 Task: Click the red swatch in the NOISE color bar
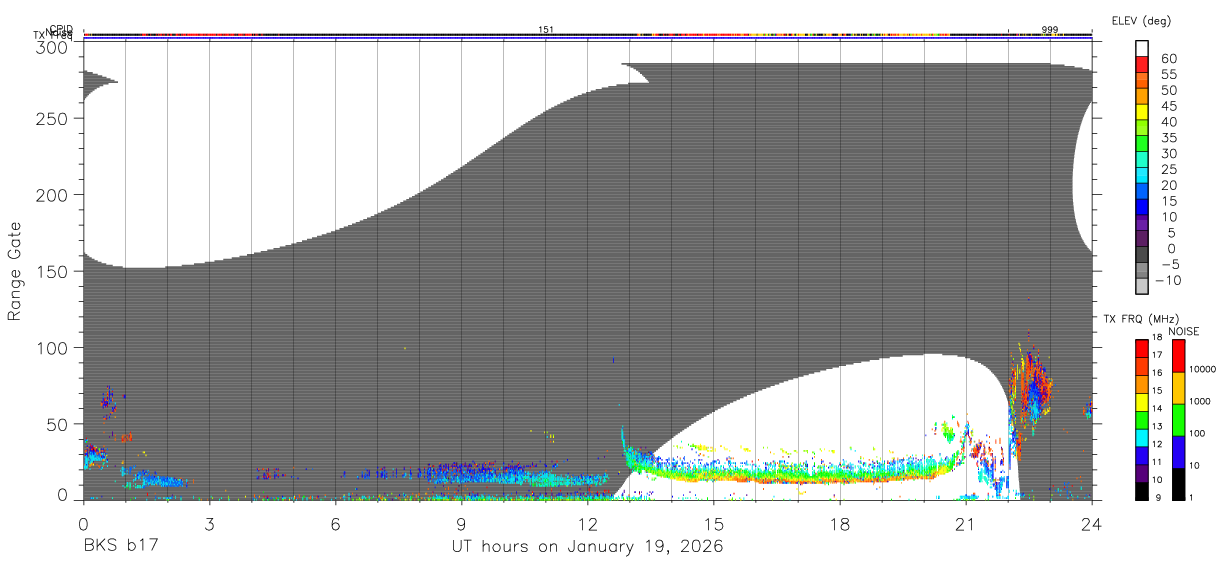pyautogui.click(x=1179, y=356)
